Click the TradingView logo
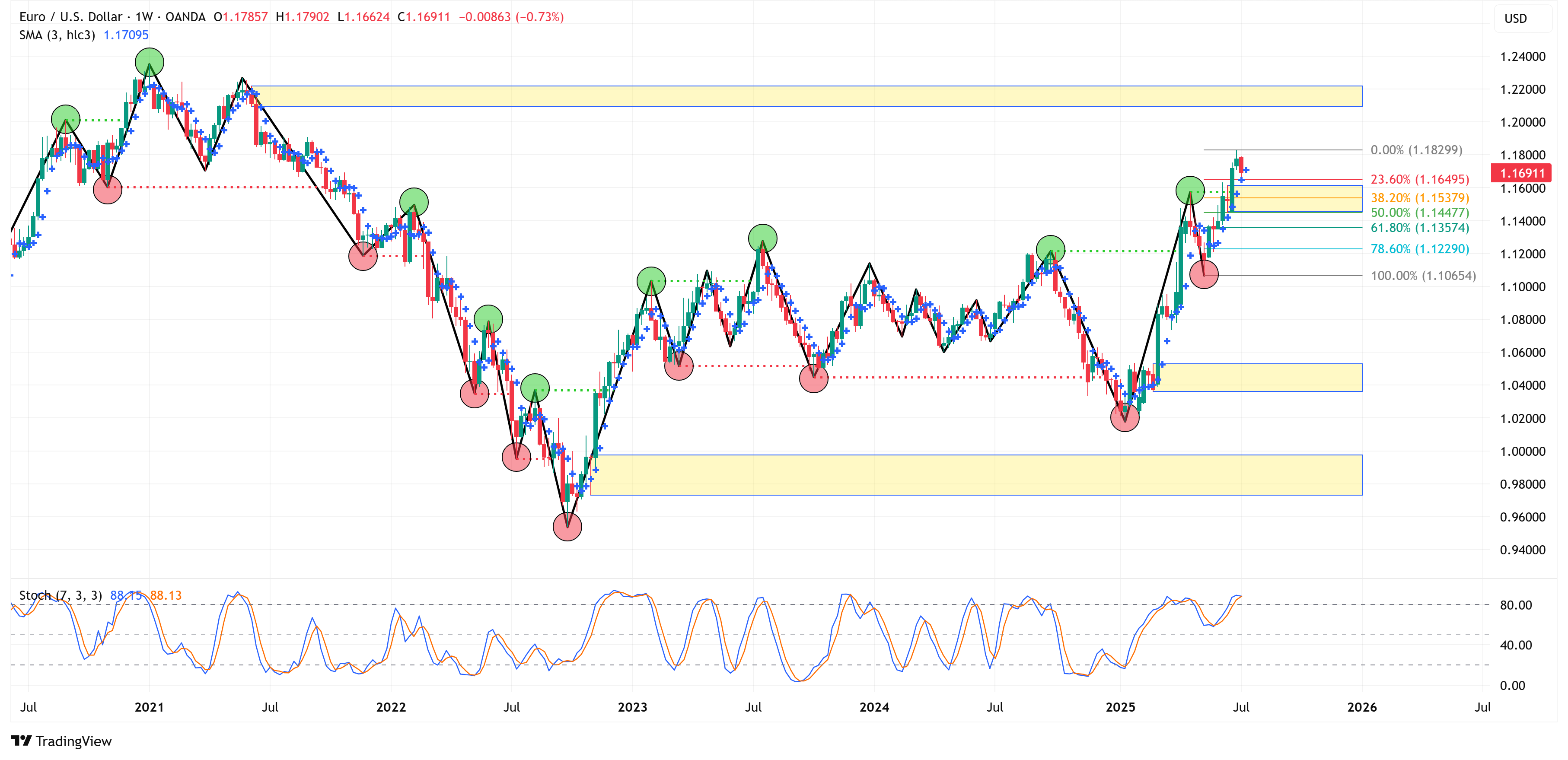 [x=61, y=741]
